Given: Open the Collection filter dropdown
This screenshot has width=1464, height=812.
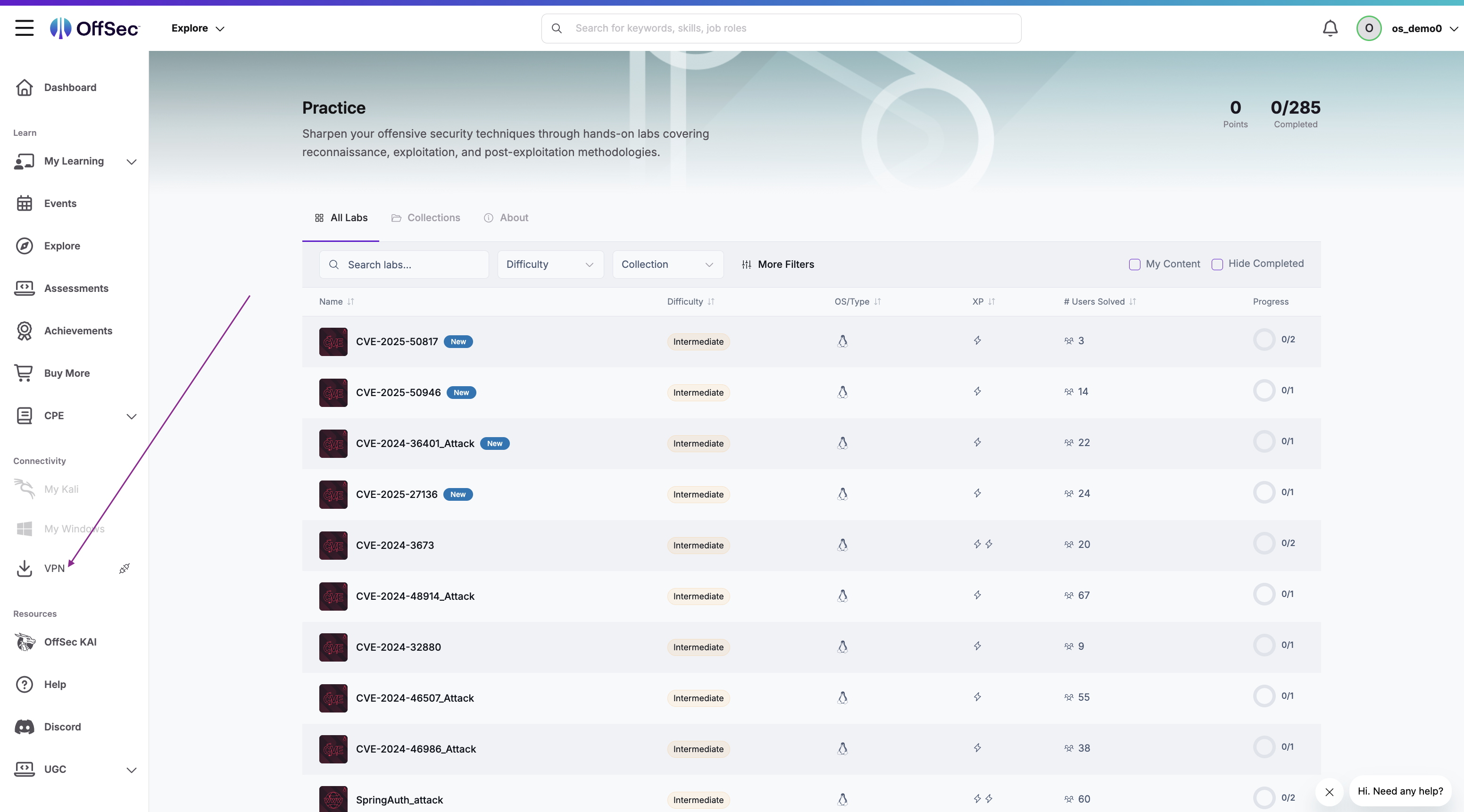Looking at the screenshot, I should (668, 265).
